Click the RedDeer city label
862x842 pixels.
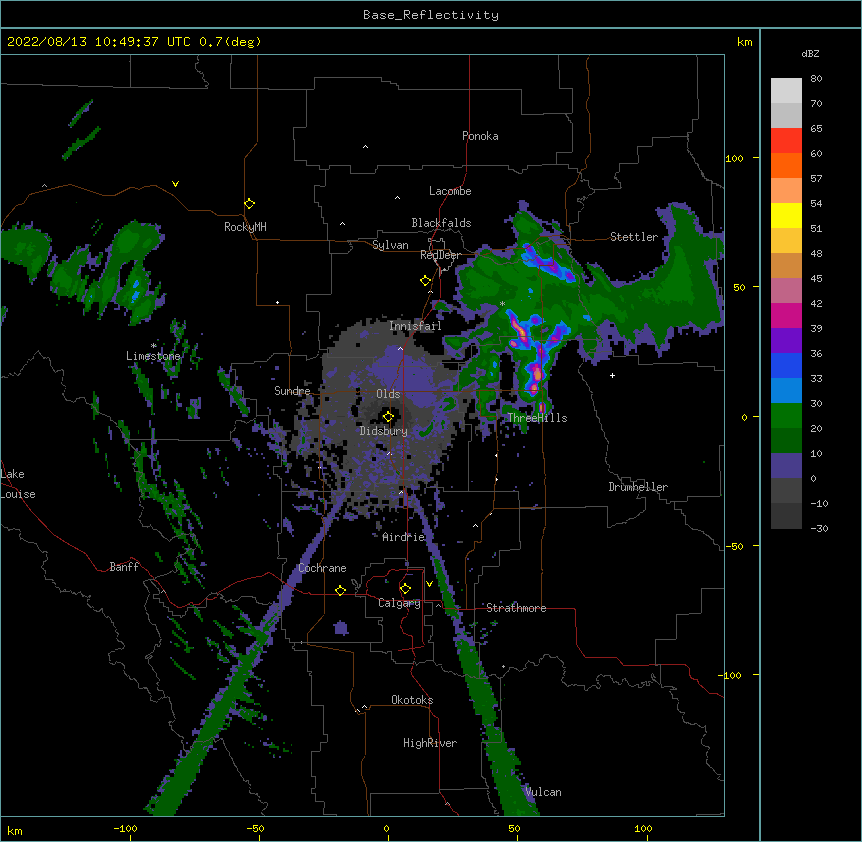click(x=440, y=255)
